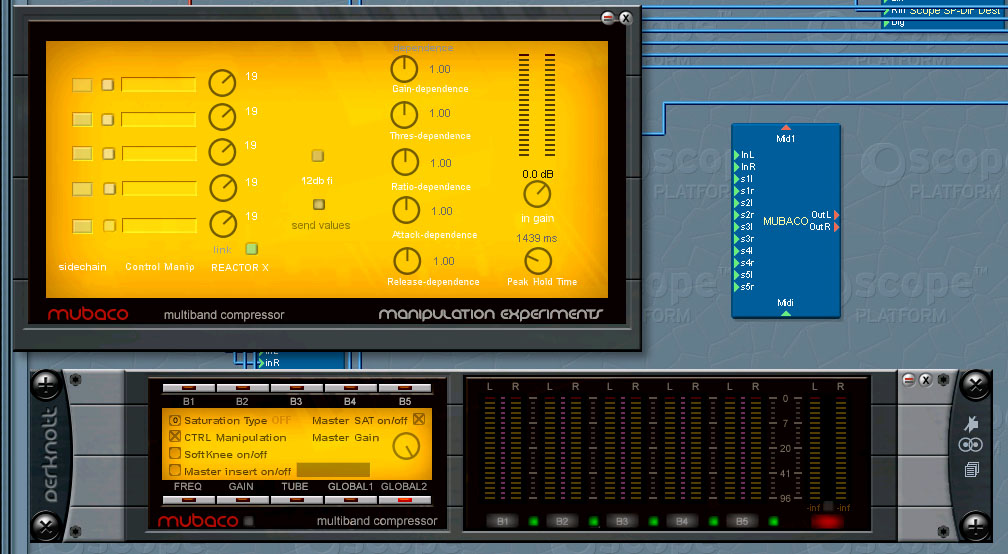Switch to the TUBE page

coord(296,500)
